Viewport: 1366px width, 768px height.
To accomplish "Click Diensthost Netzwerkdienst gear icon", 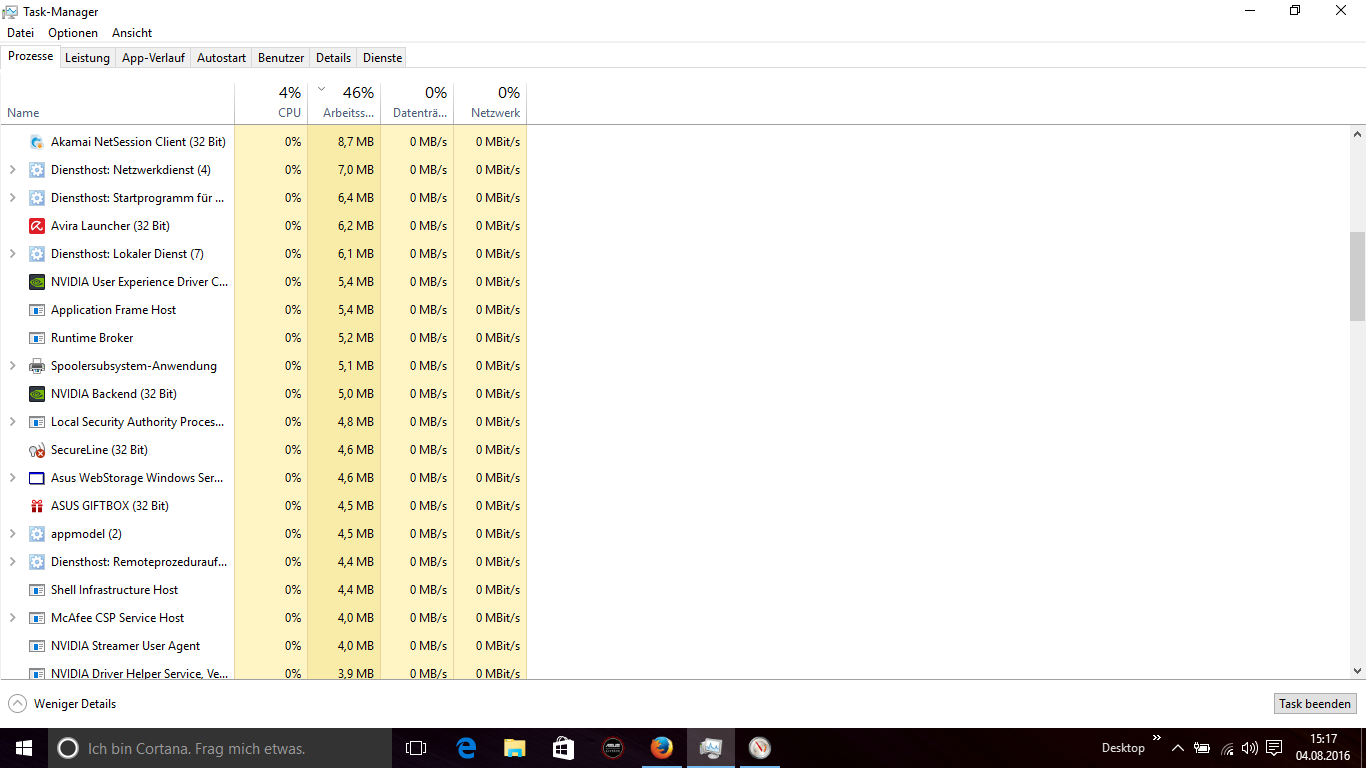I will (x=37, y=170).
